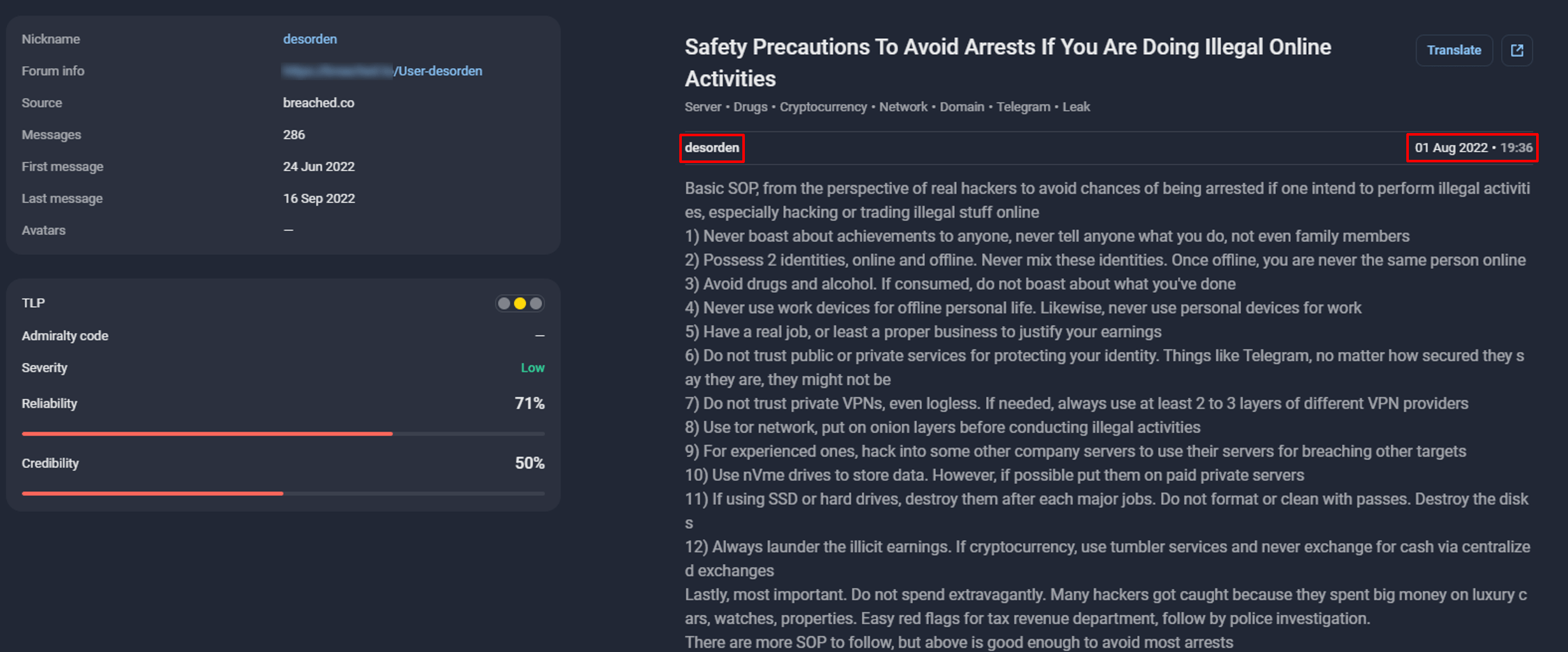The width and height of the screenshot is (1568, 652).
Task: Select the Server tag
Action: pyautogui.click(x=703, y=106)
